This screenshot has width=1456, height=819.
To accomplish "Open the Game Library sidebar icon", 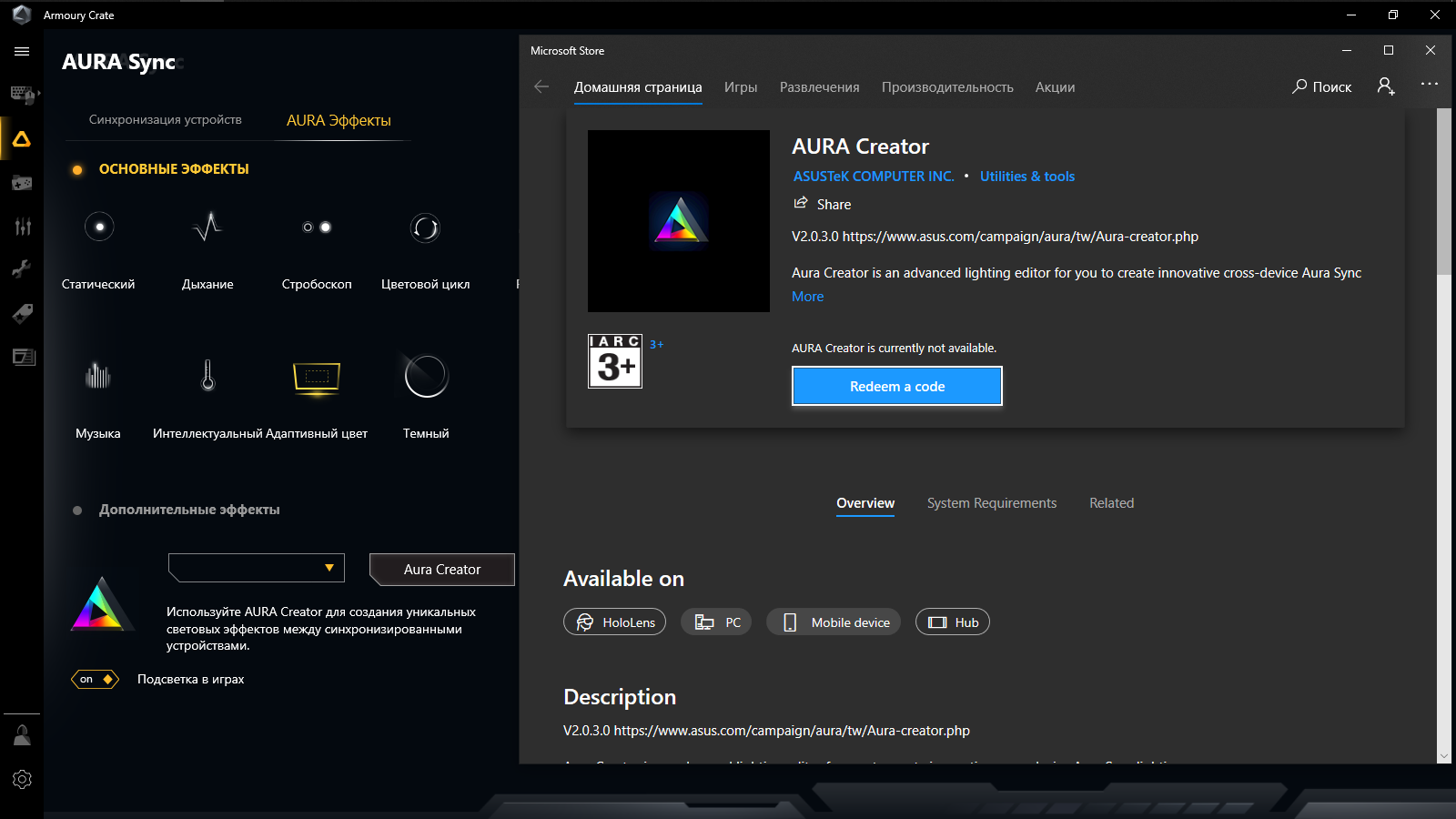I will click(x=22, y=183).
